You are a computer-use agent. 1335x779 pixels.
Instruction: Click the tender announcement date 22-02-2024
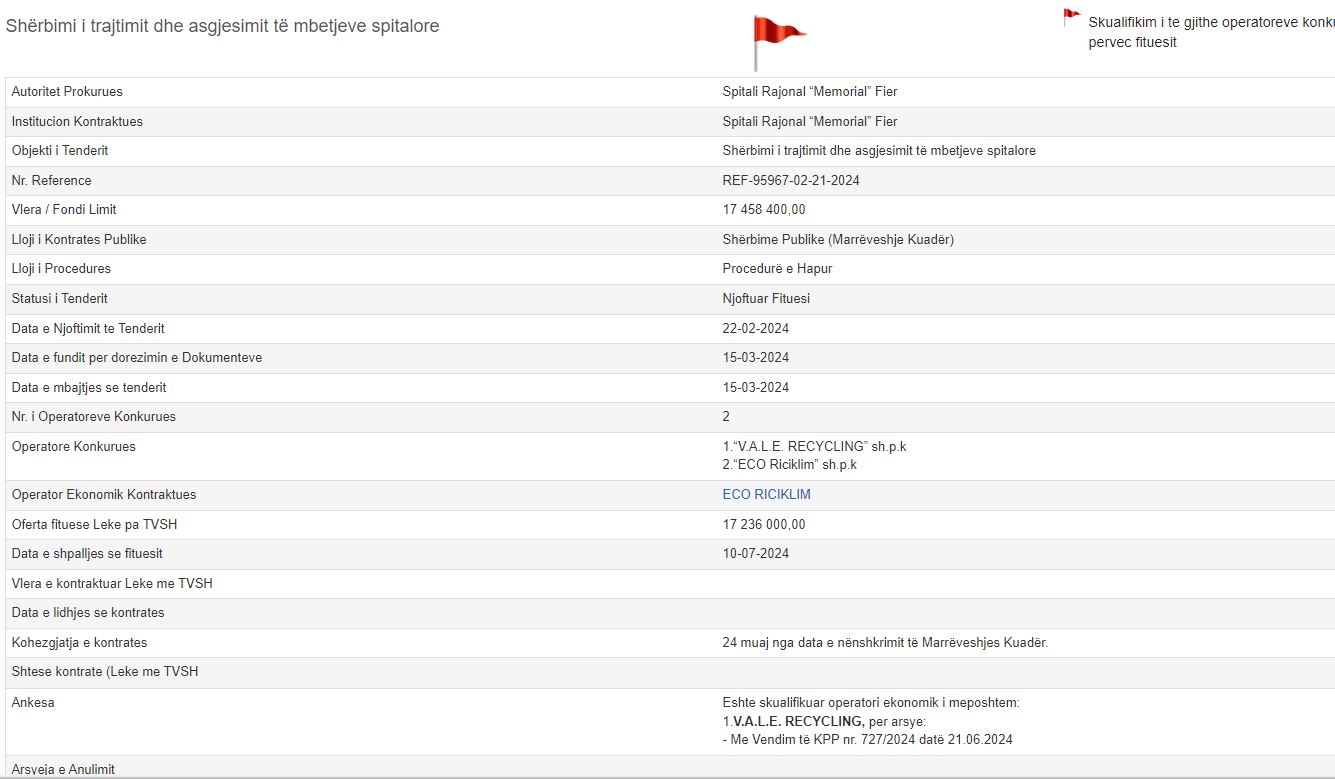[755, 329]
